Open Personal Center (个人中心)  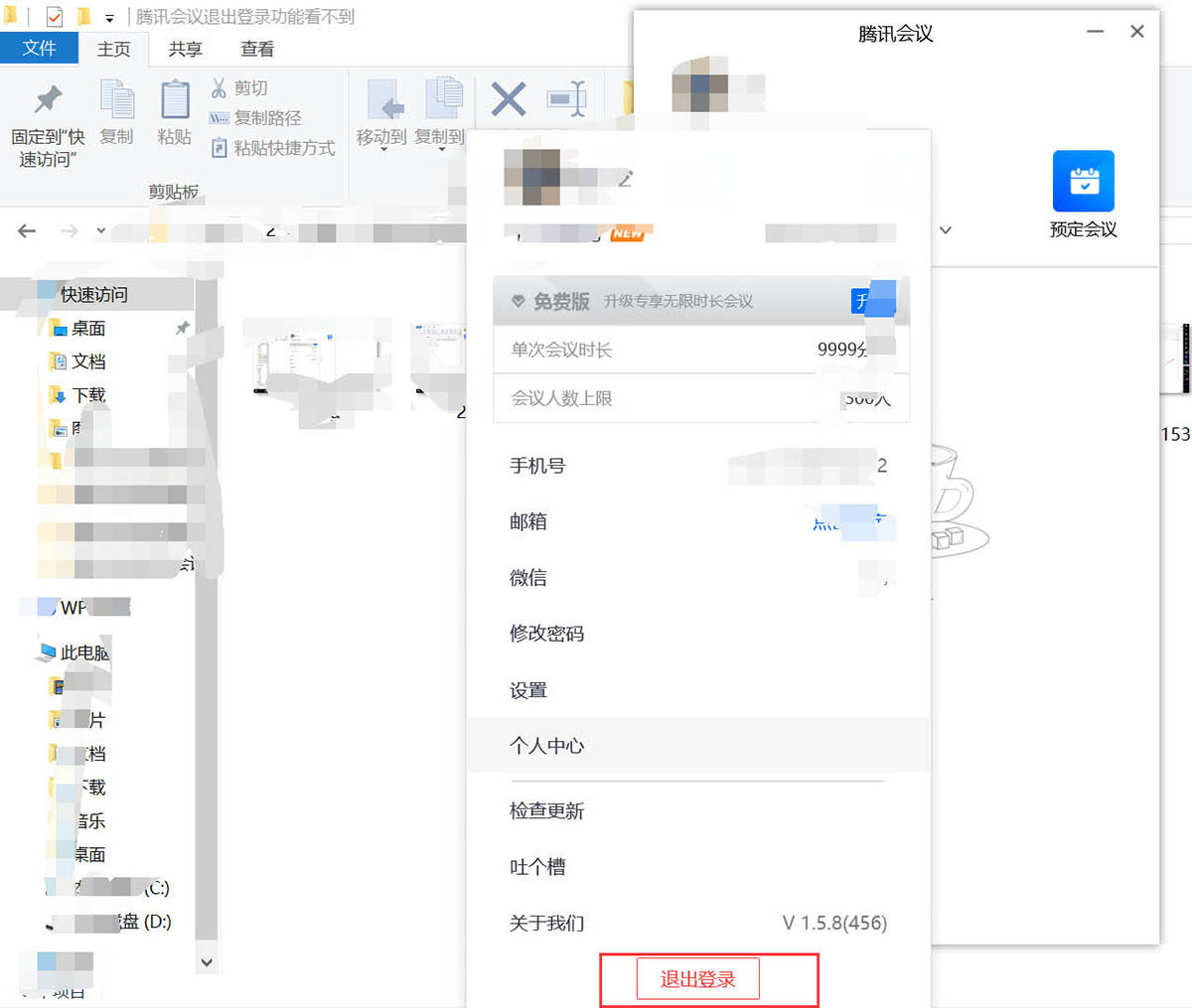(698, 746)
